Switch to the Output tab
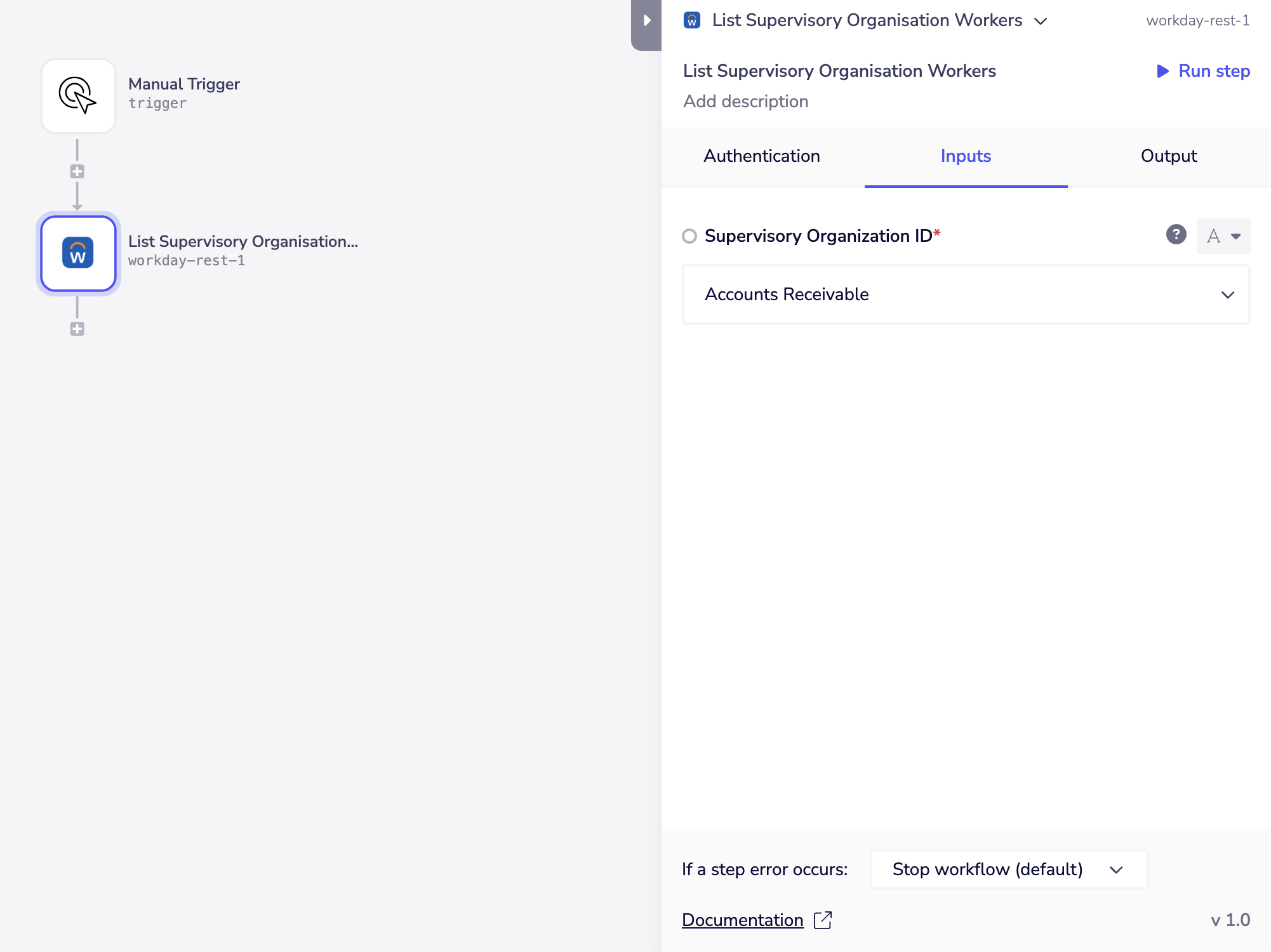The width and height of the screenshot is (1271, 952). coord(1168,156)
